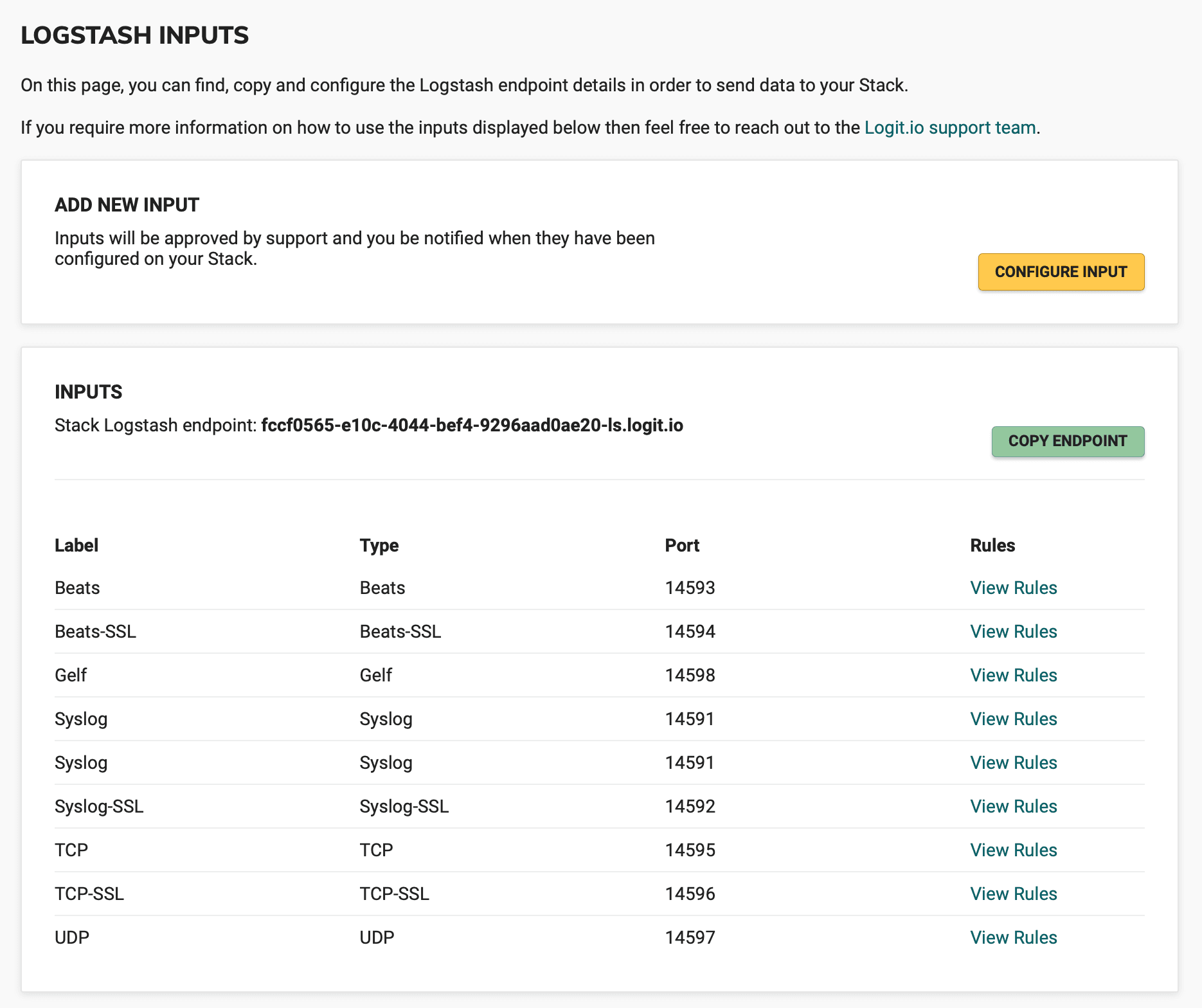
Task: Show rules for the Syslog-SSL input
Action: [x=1013, y=806]
